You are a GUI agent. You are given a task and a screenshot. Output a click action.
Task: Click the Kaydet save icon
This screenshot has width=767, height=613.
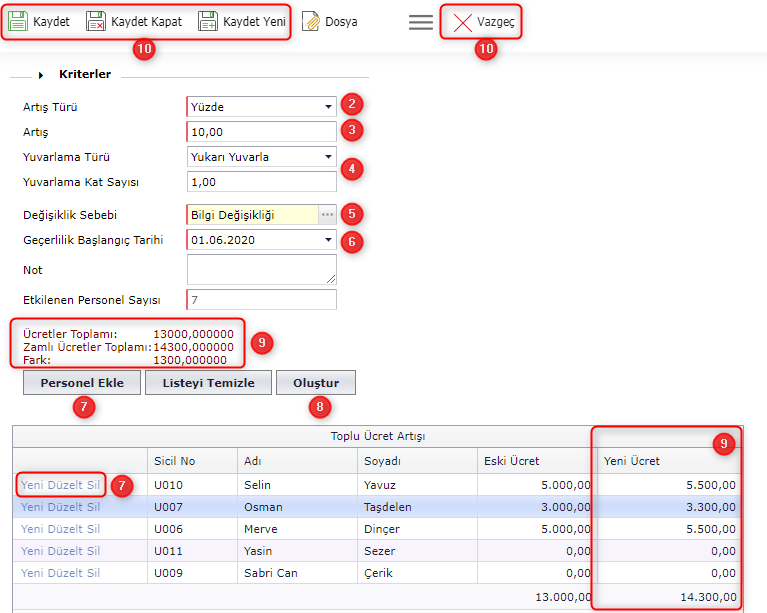(x=18, y=21)
